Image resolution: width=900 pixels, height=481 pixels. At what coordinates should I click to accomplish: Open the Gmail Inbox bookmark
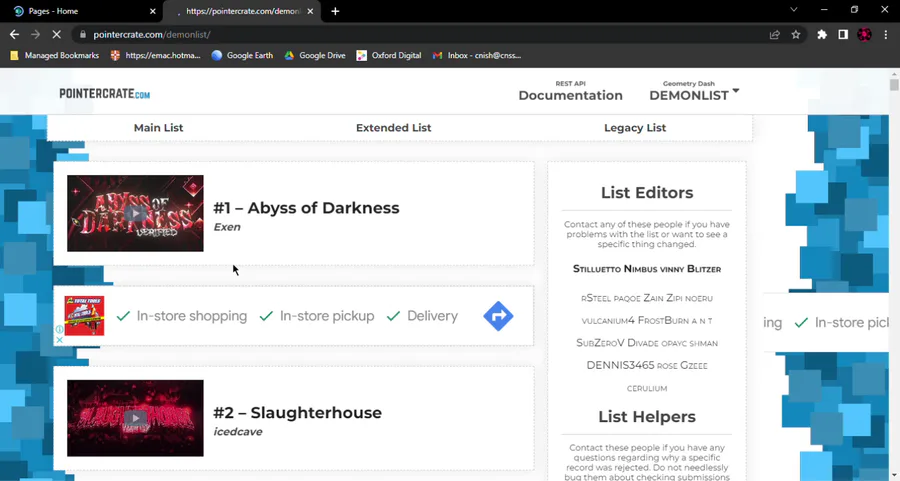[478, 56]
